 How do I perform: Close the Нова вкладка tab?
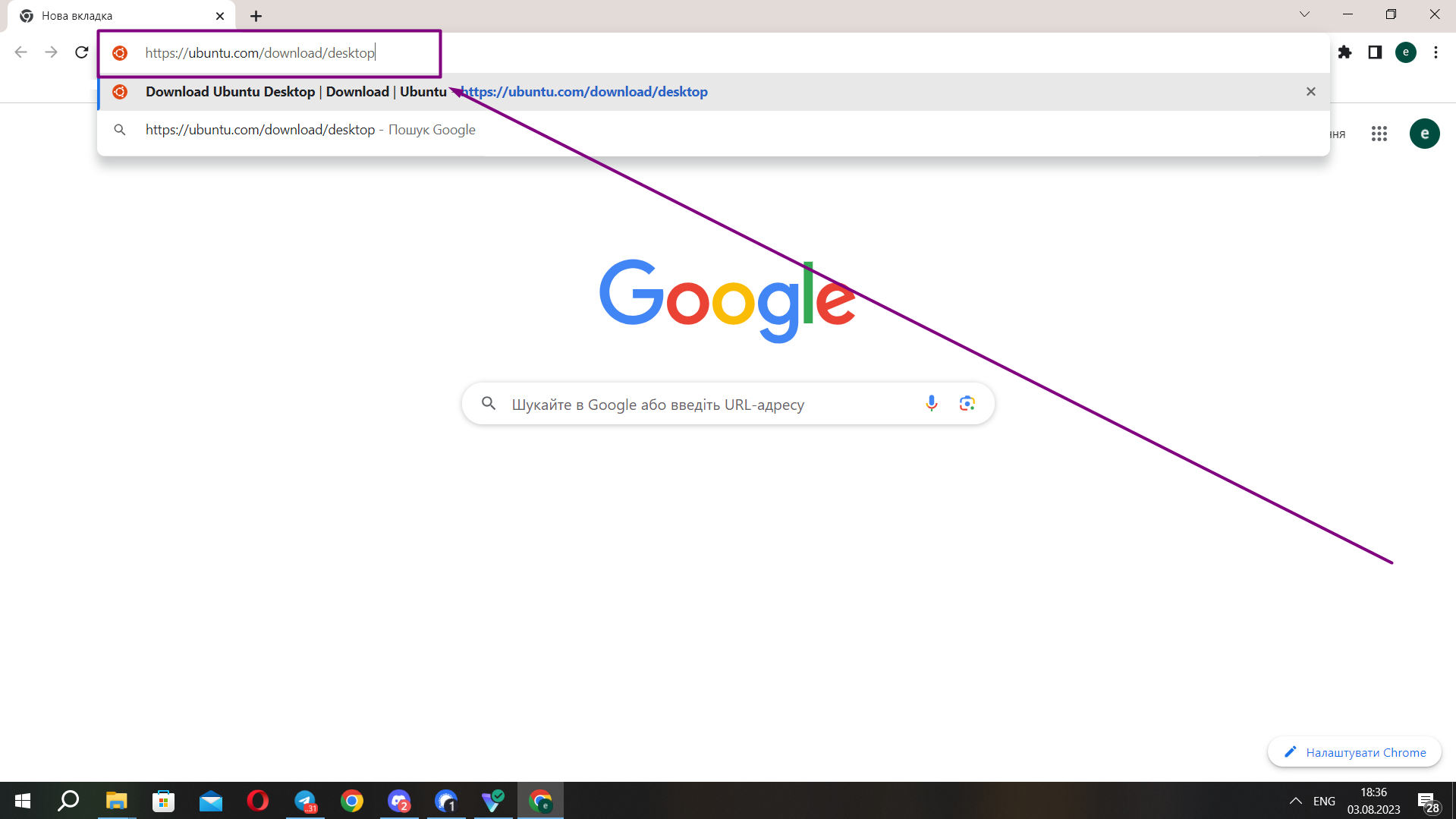[220, 16]
